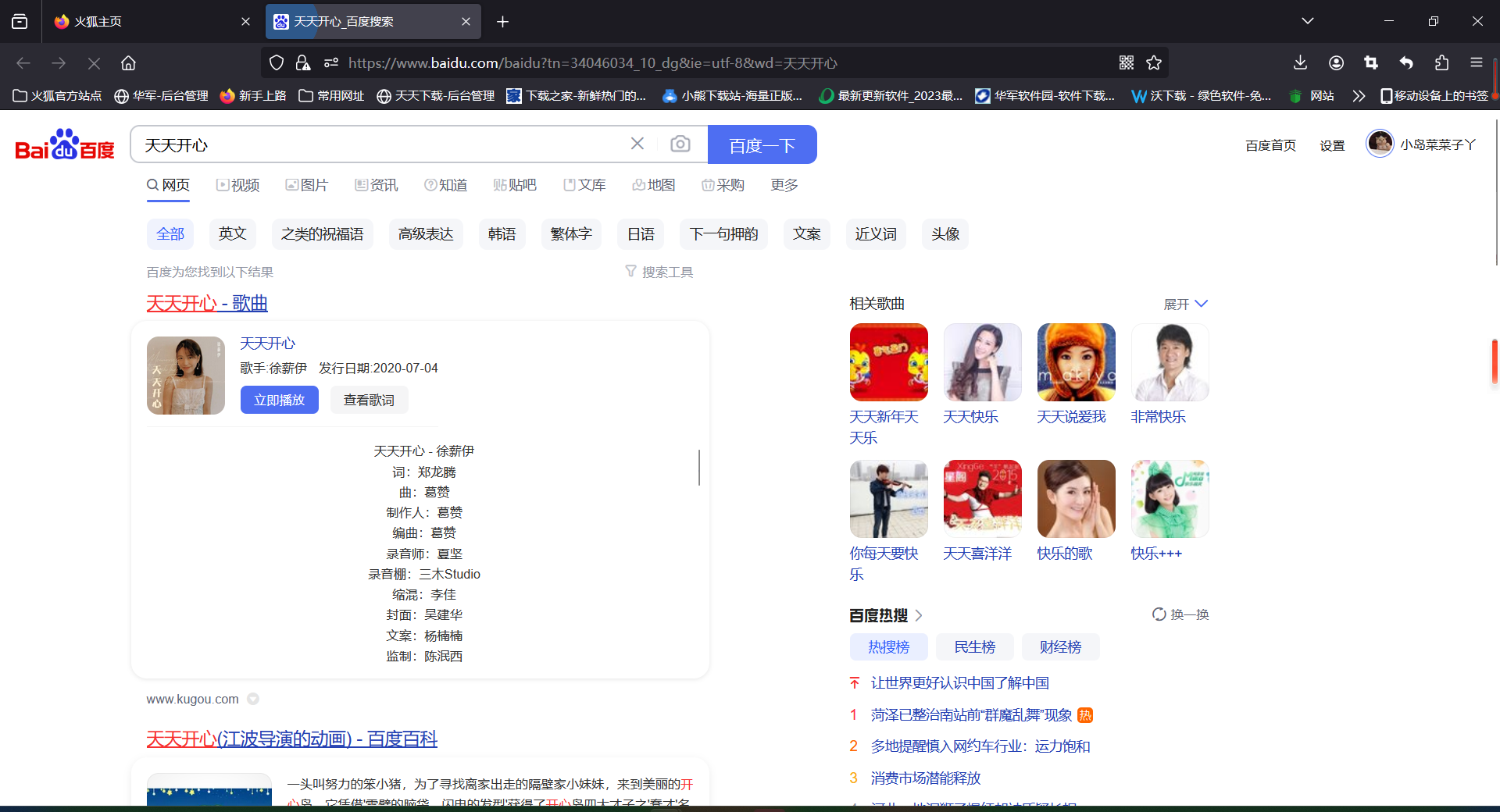Switch to the 视频 search tab
This screenshot has height=812, width=1500.
[x=238, y=185]
